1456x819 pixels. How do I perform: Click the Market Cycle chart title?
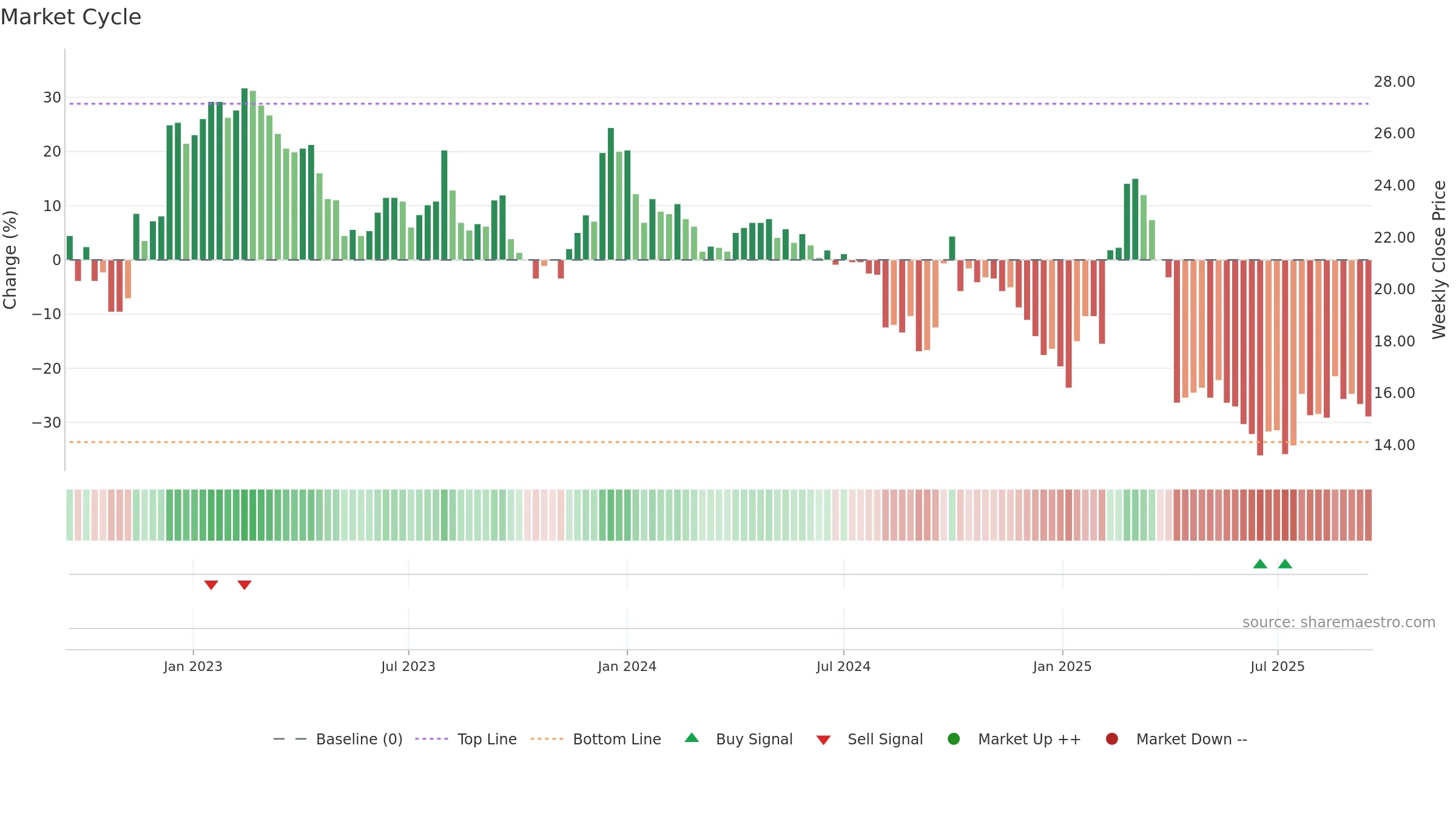pyautogui.click(x=71, y=17)
